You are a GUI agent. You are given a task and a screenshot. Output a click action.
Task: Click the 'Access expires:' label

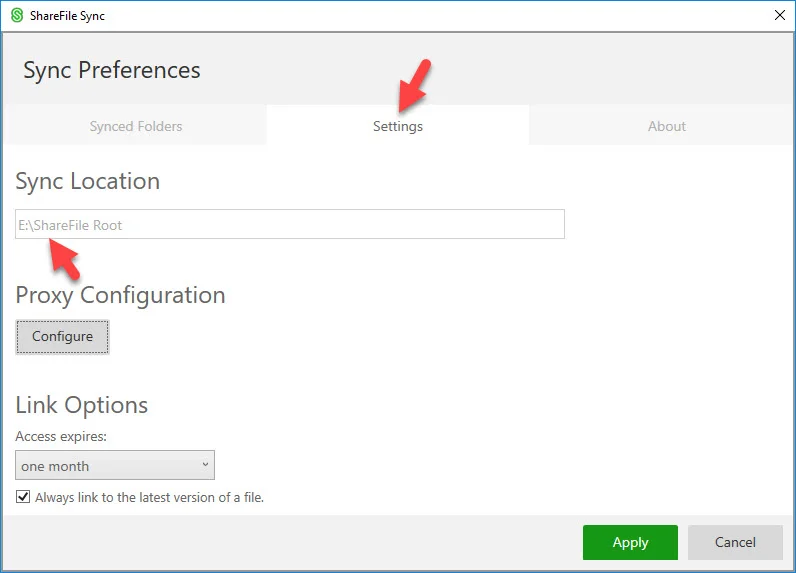[61, 436]
